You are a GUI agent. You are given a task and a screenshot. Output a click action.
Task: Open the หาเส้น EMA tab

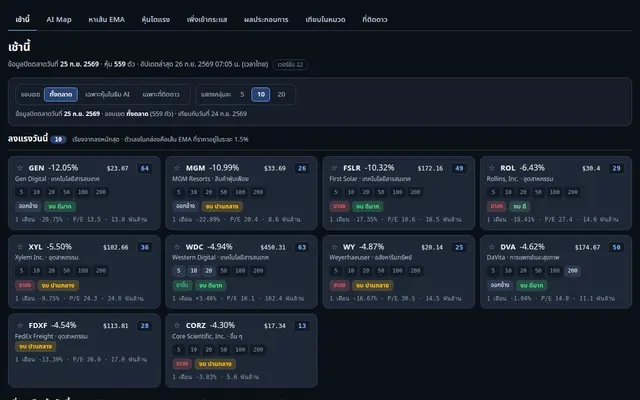[x=107, y=20]
